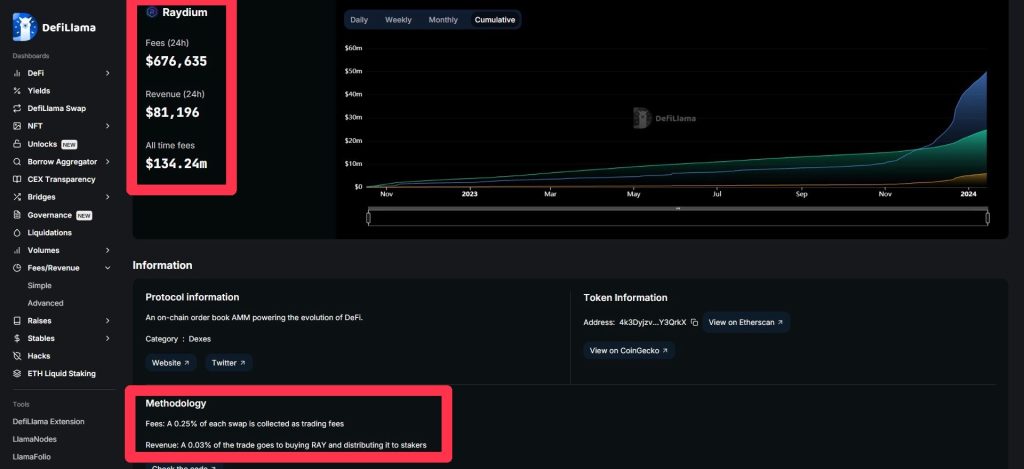Expand the Borrow Aggregator submenu
The width and height of the screenshot is (1024, 469).
tap(107, 162)
